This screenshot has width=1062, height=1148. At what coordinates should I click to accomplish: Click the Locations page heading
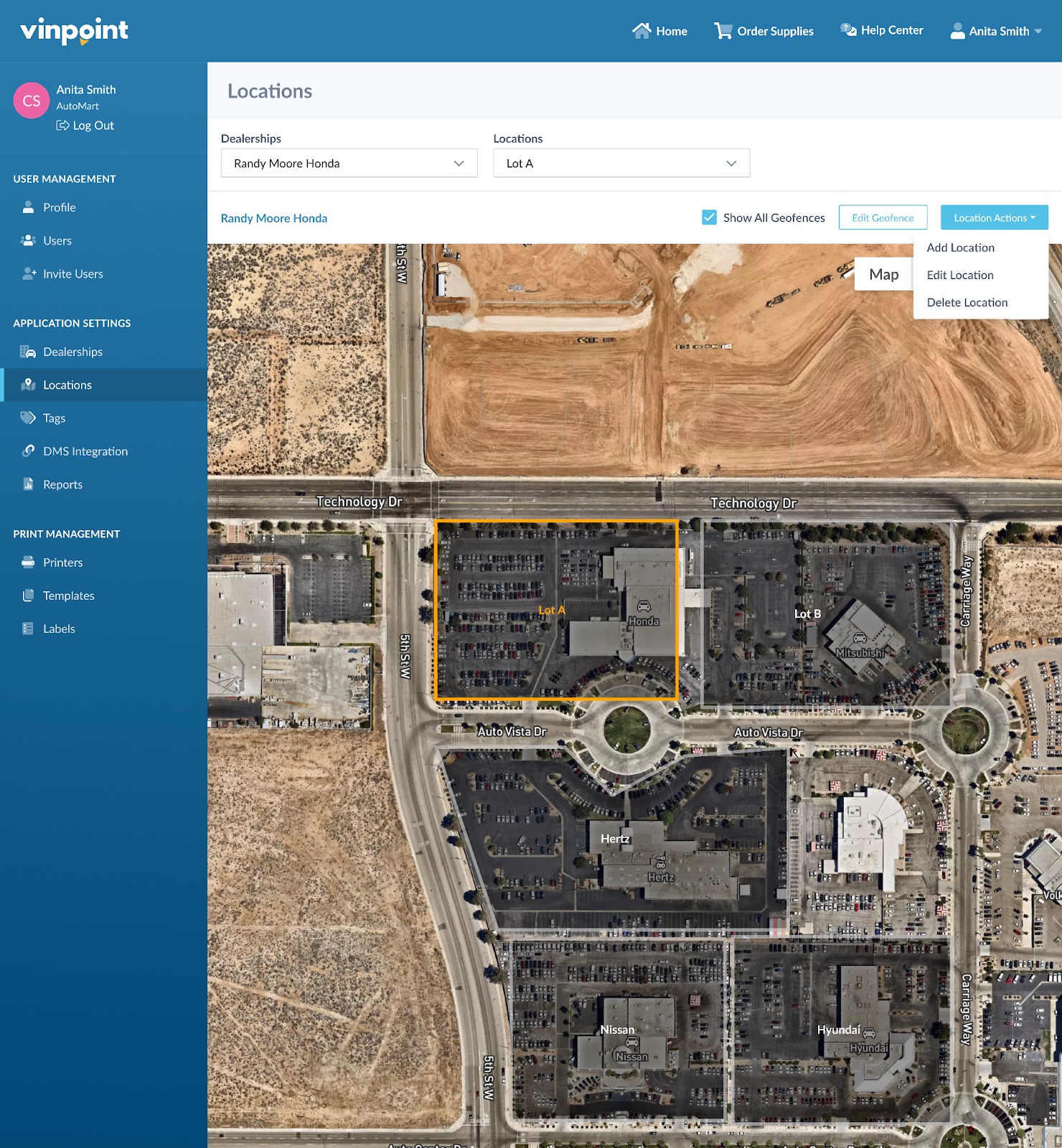[270, 91]
